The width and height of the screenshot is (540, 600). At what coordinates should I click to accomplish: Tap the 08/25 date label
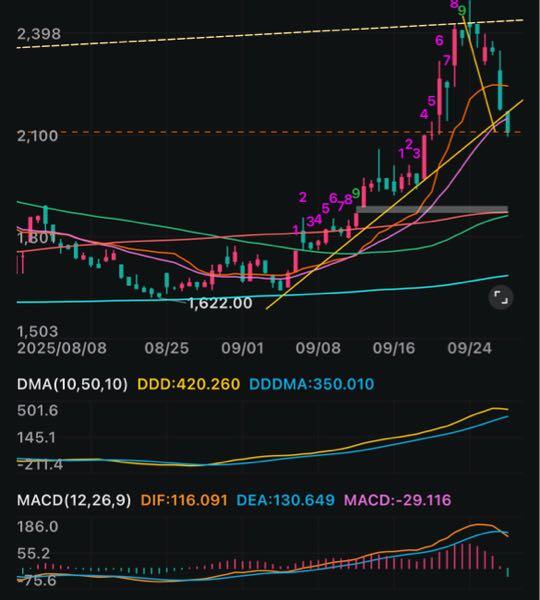click(x=166, y=348)
